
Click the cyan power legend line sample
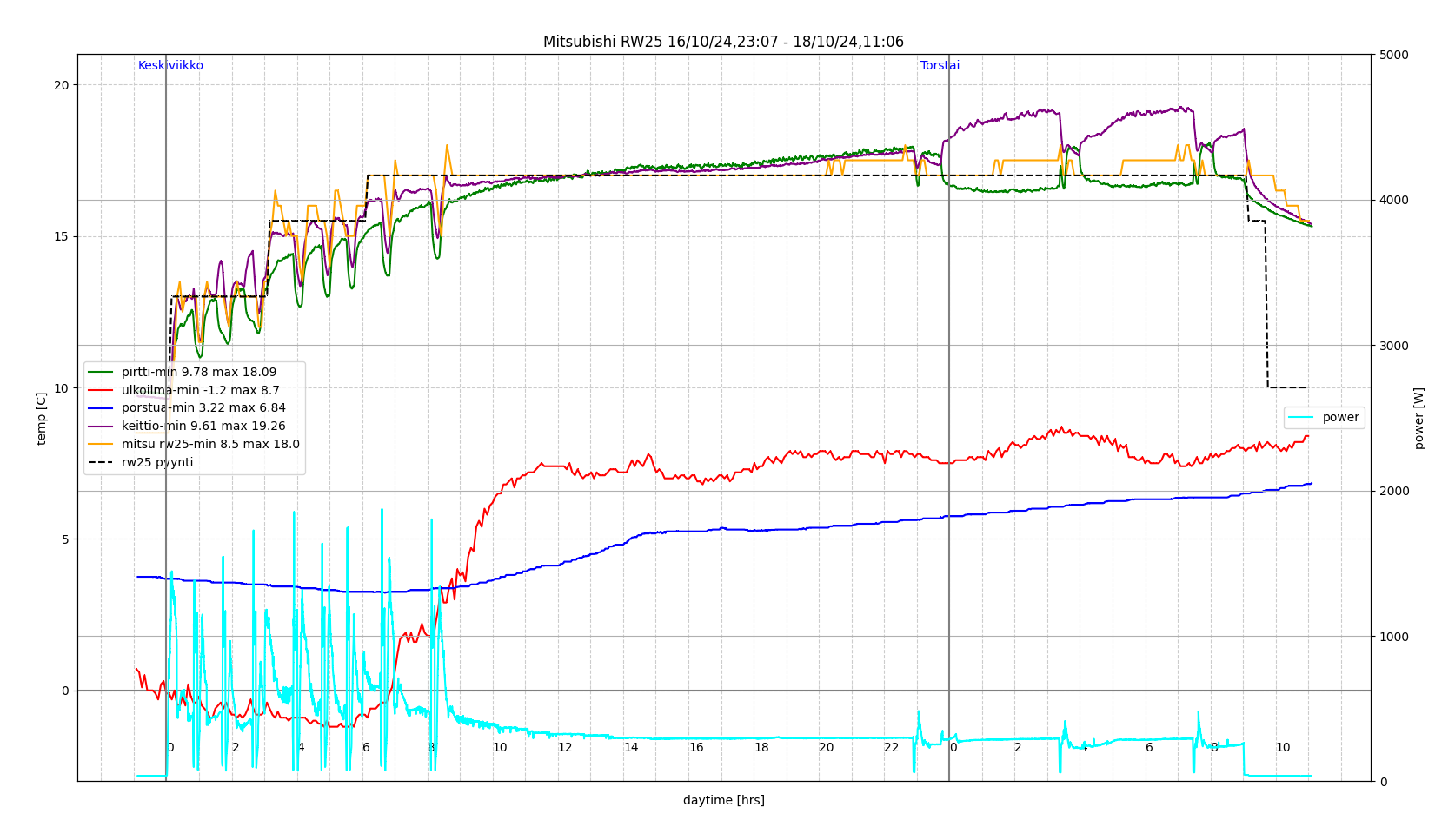coord(1302,418)
